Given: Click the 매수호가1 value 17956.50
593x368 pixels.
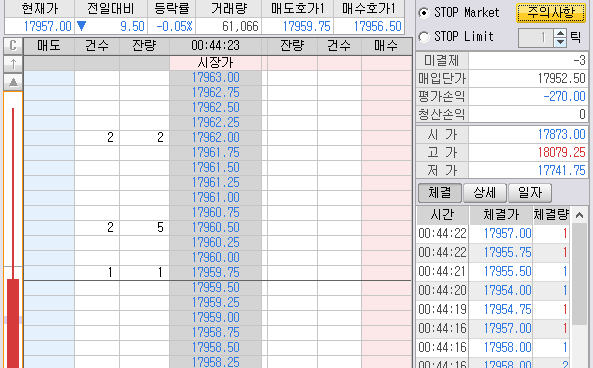Looking at the screenshot, I should (377, 26).
